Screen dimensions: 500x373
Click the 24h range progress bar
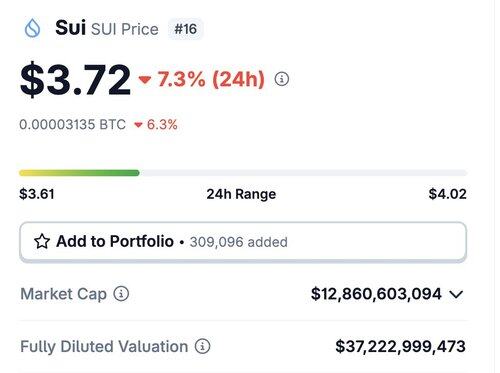click(243, 173)
